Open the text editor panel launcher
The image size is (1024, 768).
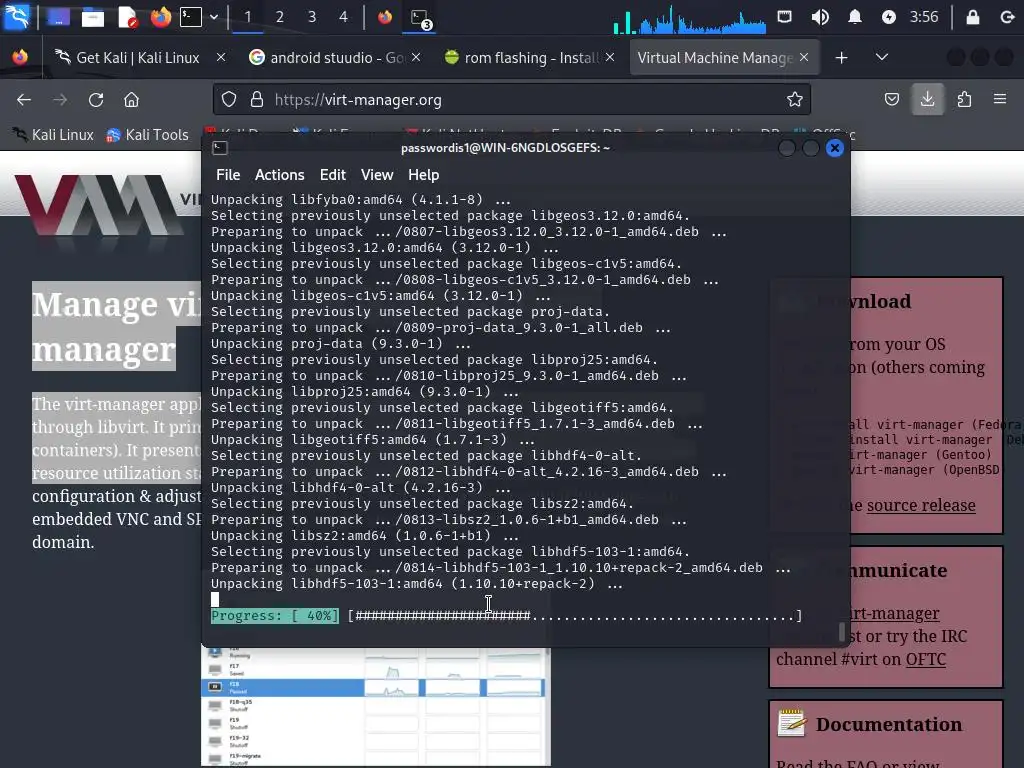127,17
